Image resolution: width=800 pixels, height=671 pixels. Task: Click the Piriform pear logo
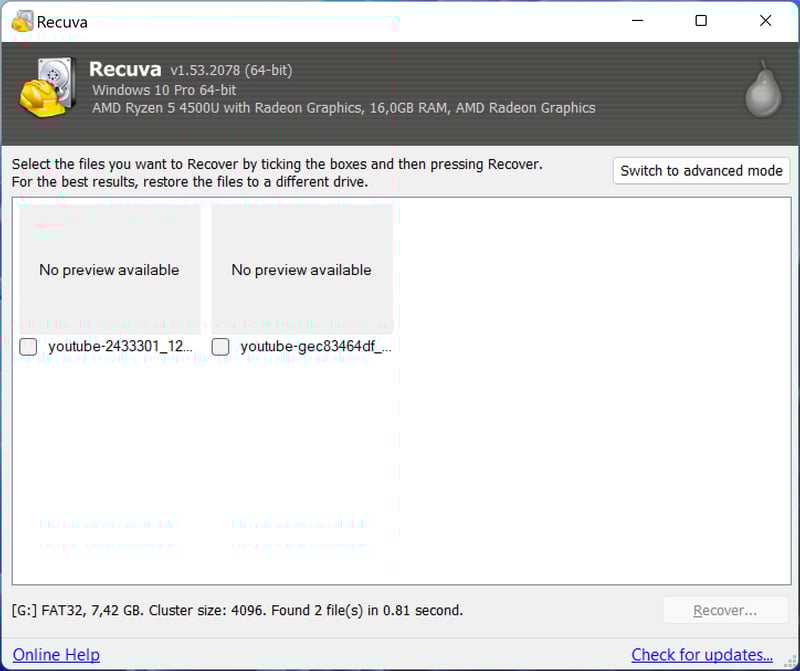763,90
